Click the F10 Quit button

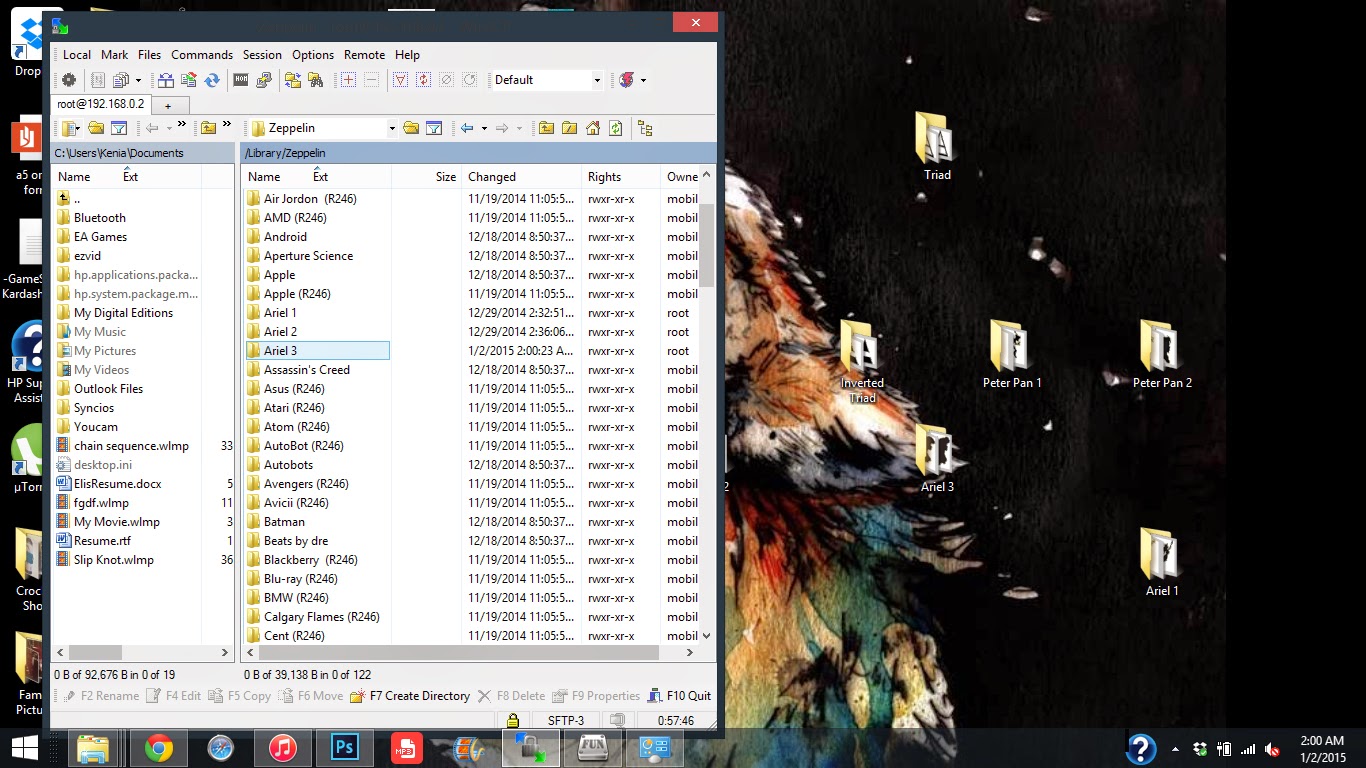680,696
